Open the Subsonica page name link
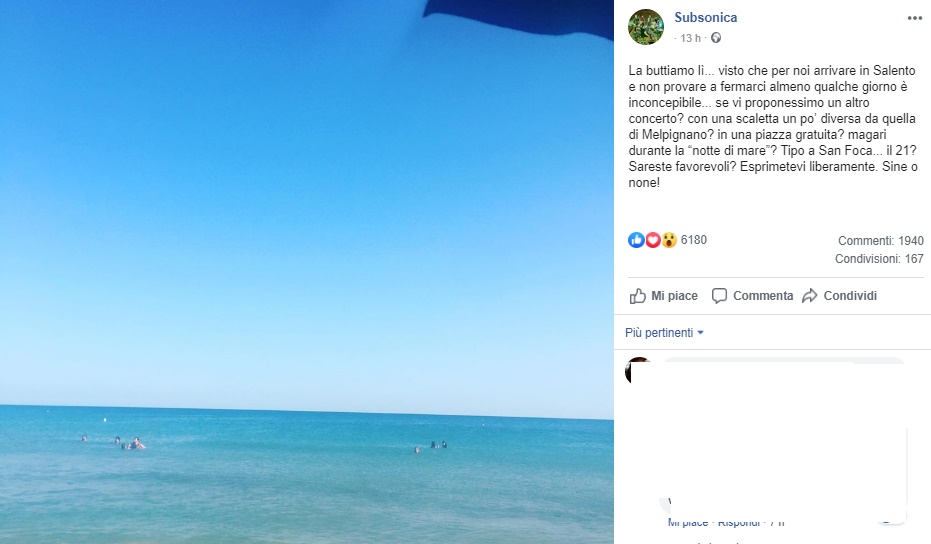931x544 pixels. 705,18
